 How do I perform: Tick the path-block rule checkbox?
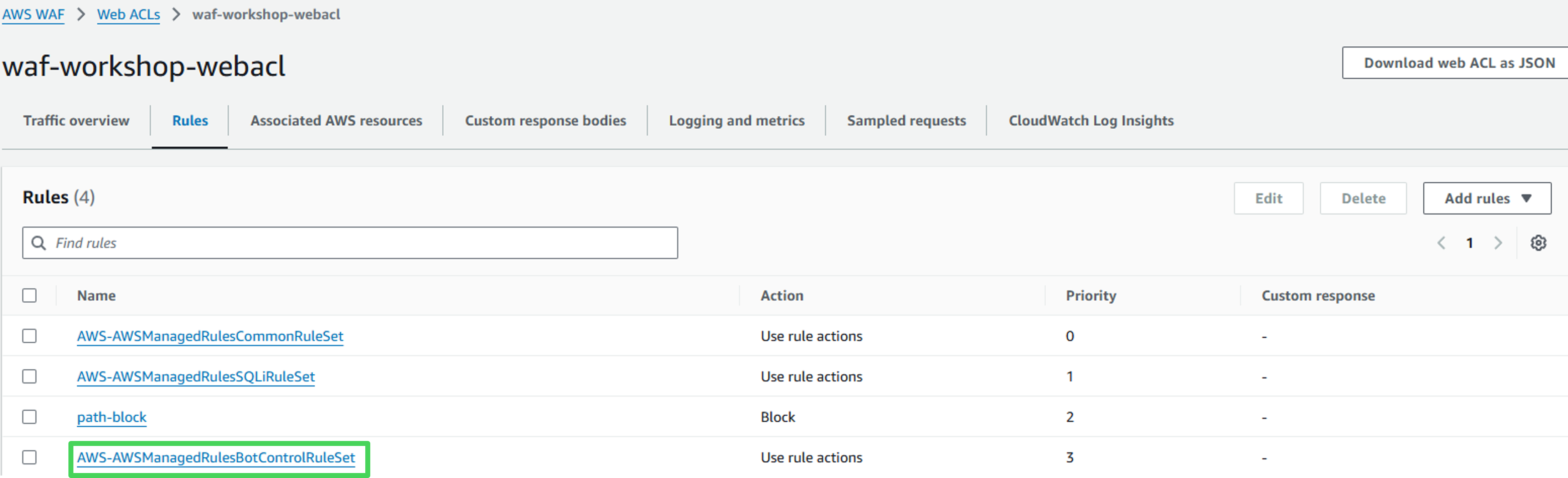29,417
